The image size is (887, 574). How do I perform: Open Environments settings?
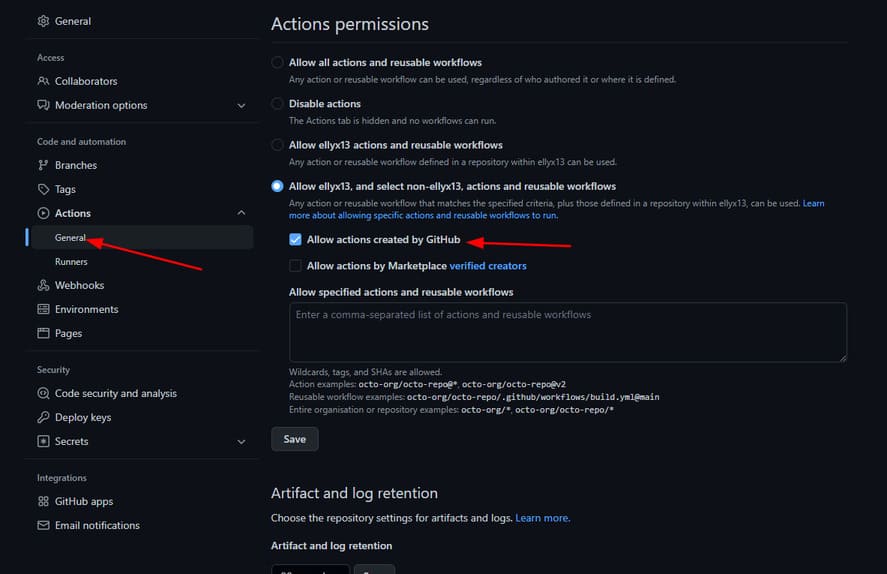click(x=87, y=309)
